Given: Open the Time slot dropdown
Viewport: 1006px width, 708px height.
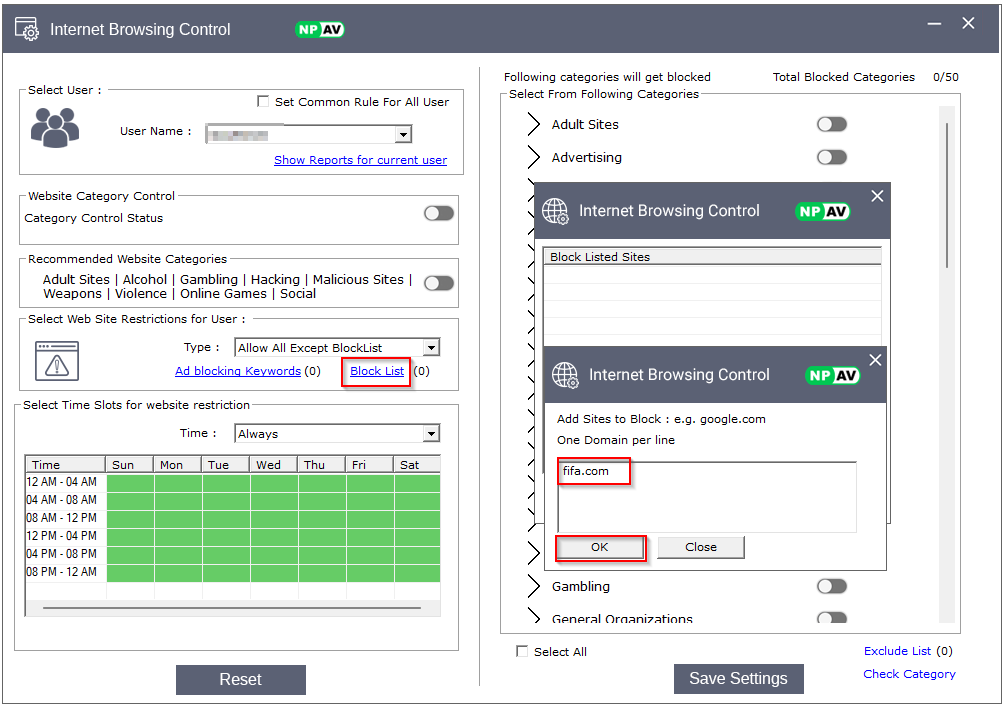Looking at the screenshot, I should point(430,434).
